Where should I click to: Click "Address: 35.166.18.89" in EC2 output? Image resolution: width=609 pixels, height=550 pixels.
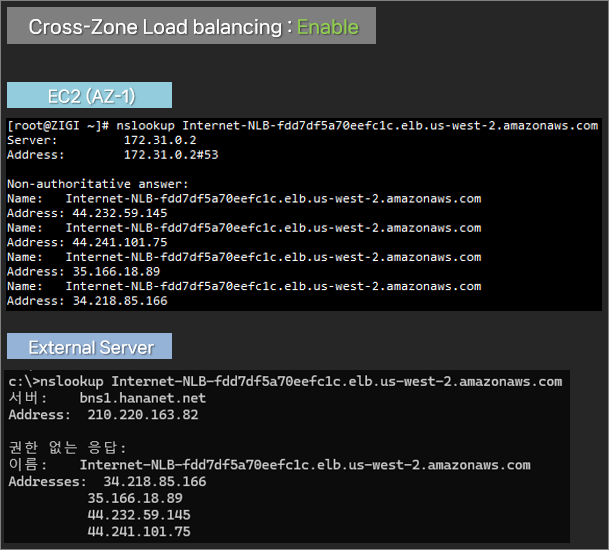(x=84, y=272)
